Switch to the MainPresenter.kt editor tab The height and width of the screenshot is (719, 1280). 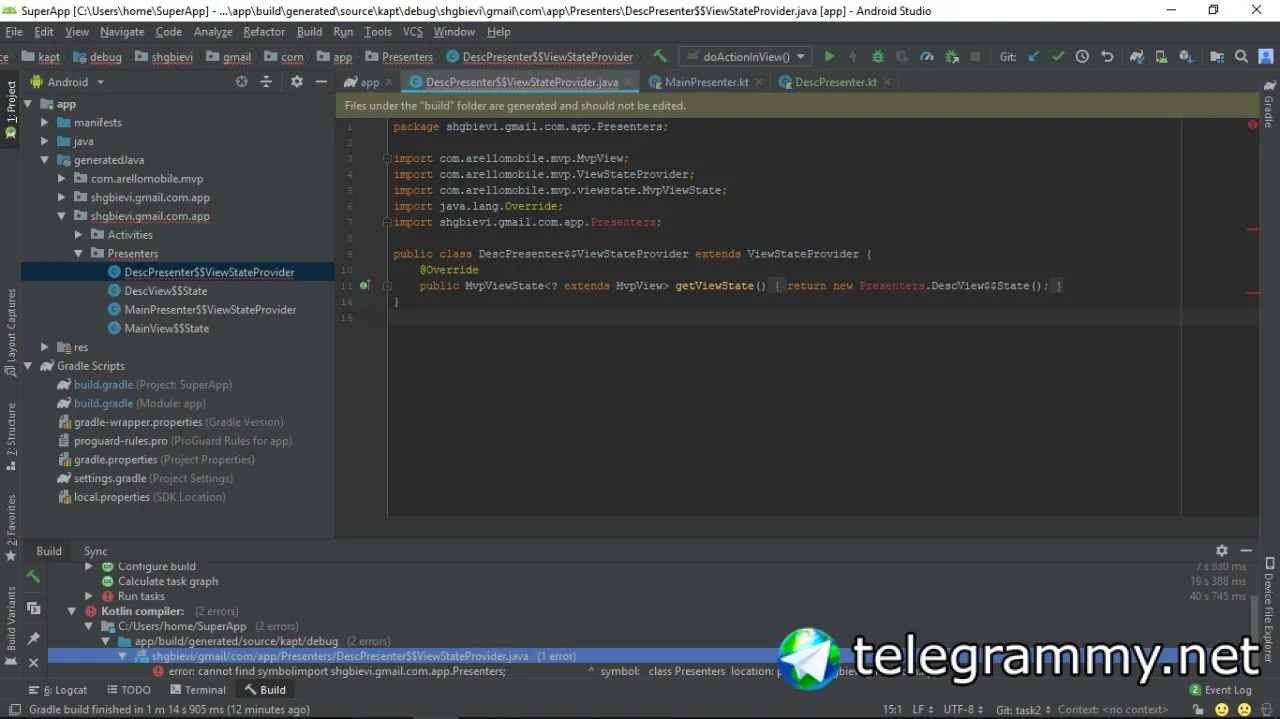point(707,82)
